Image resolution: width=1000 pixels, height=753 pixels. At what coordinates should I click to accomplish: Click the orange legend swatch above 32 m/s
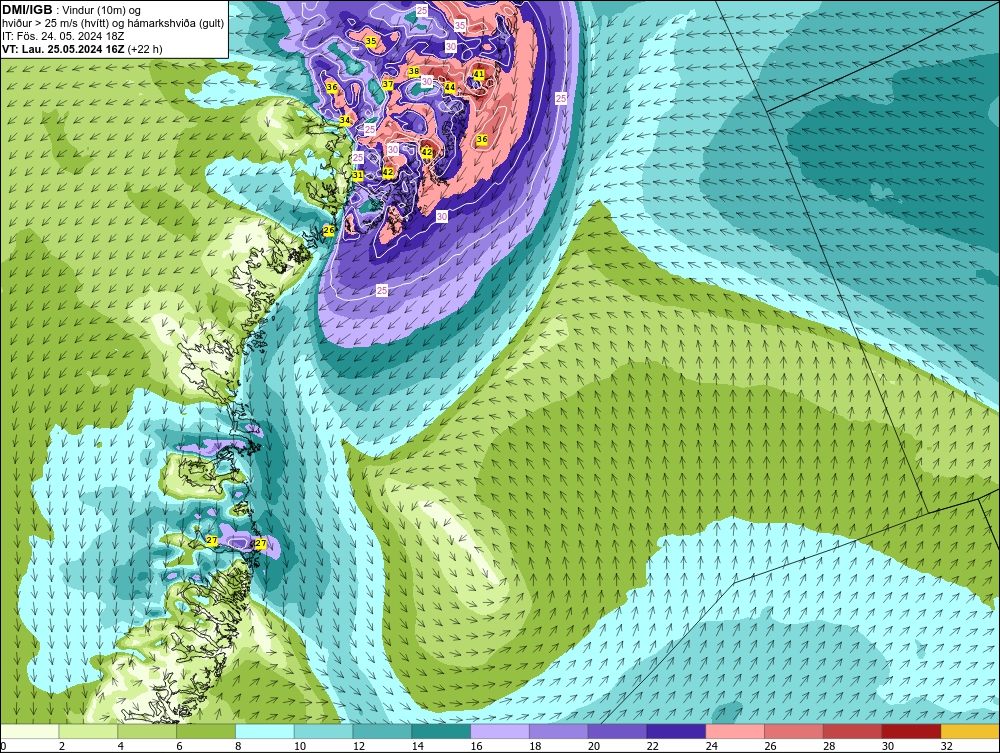(x=969, y=731)
